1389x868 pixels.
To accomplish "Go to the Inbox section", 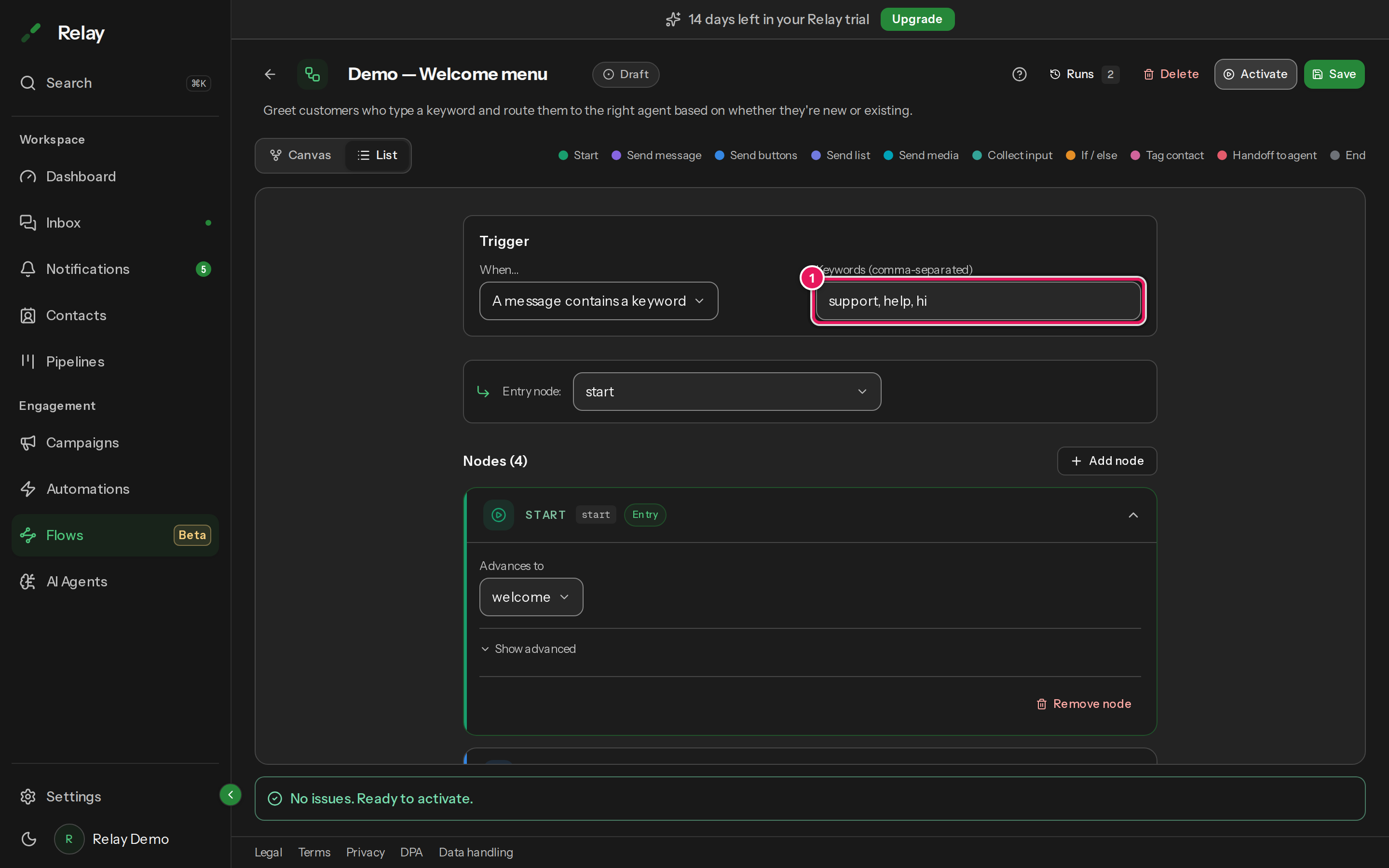I will pyautogui.click(x=115, y=223).
